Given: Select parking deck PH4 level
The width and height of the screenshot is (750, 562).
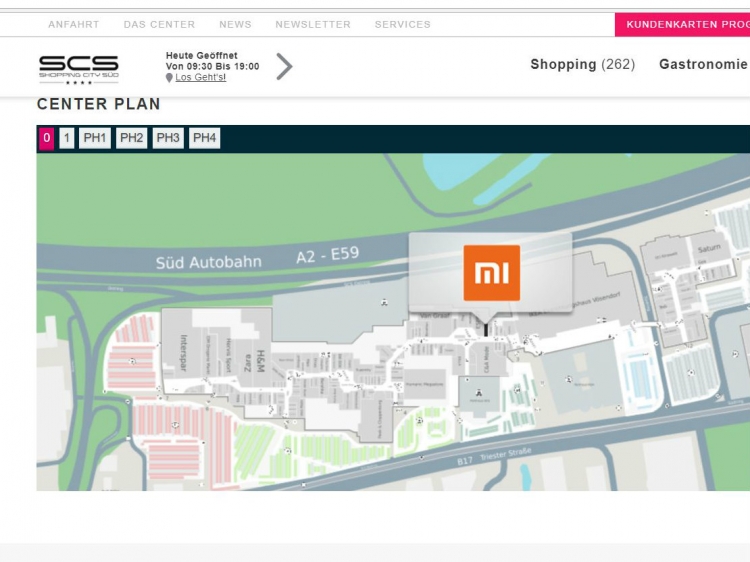Looking at the screenshot, I should [204, 138].
